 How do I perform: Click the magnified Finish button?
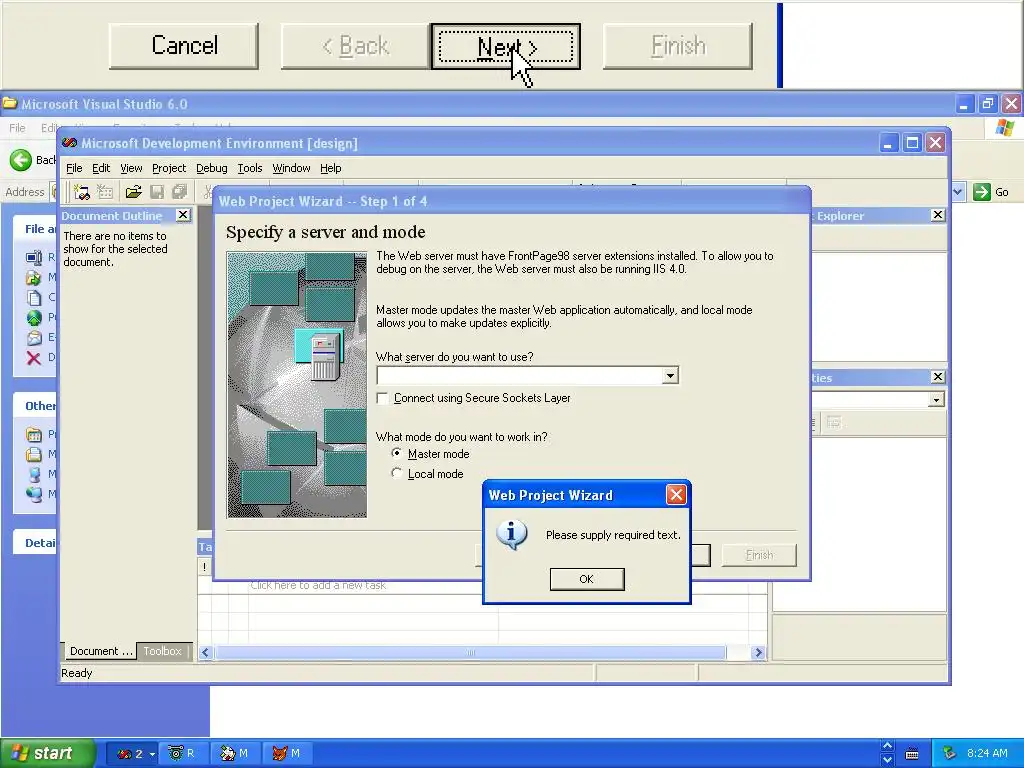pyautogui.click(x=678, y=46)
